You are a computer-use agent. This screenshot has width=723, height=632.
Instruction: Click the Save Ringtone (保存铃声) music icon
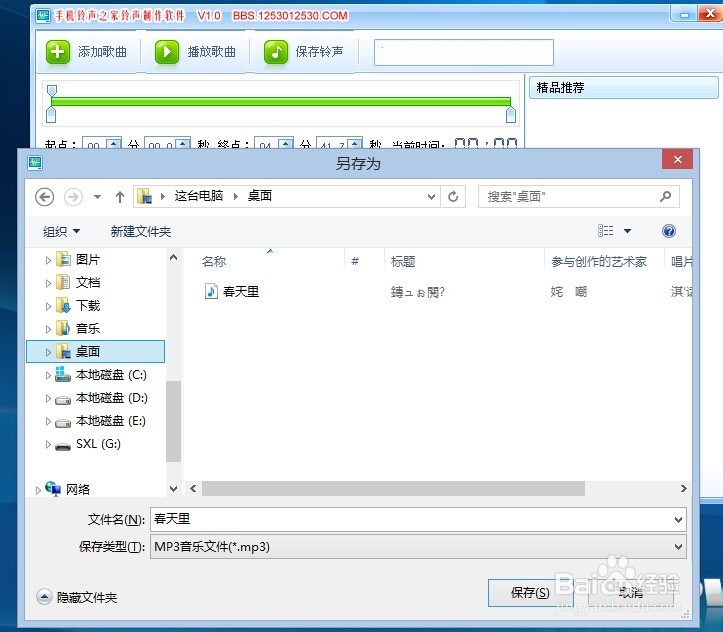[276, 52]
